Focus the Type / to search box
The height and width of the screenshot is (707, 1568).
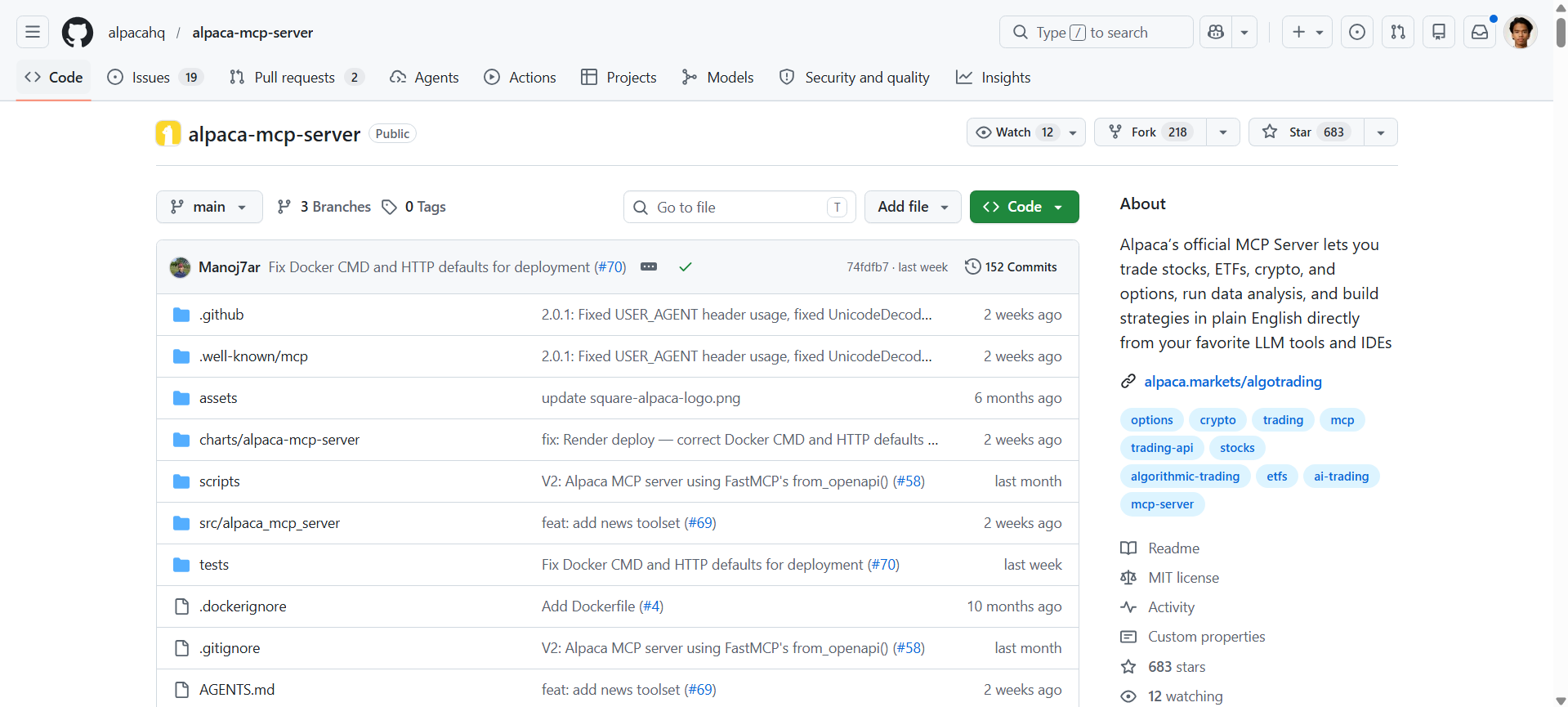[x=1096, y=32]
